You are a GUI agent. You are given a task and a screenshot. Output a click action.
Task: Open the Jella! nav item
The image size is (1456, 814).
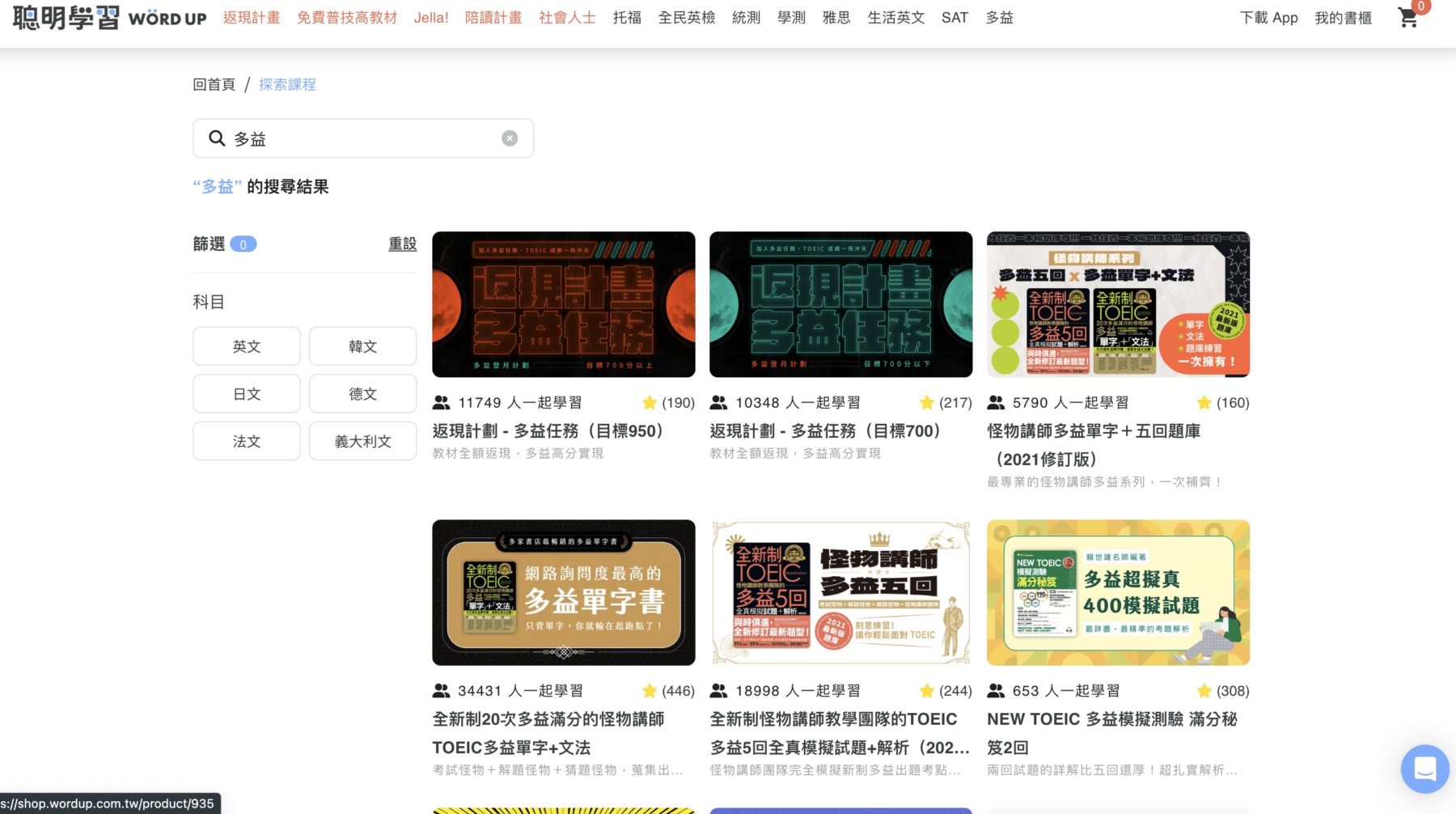[431, 18]
